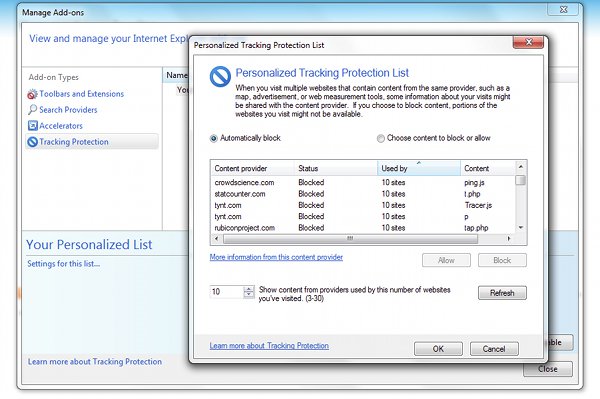The width and height of the screenshot is (600, 399).
Task: Select the Automatically block radio button
Action: [214, 138]
